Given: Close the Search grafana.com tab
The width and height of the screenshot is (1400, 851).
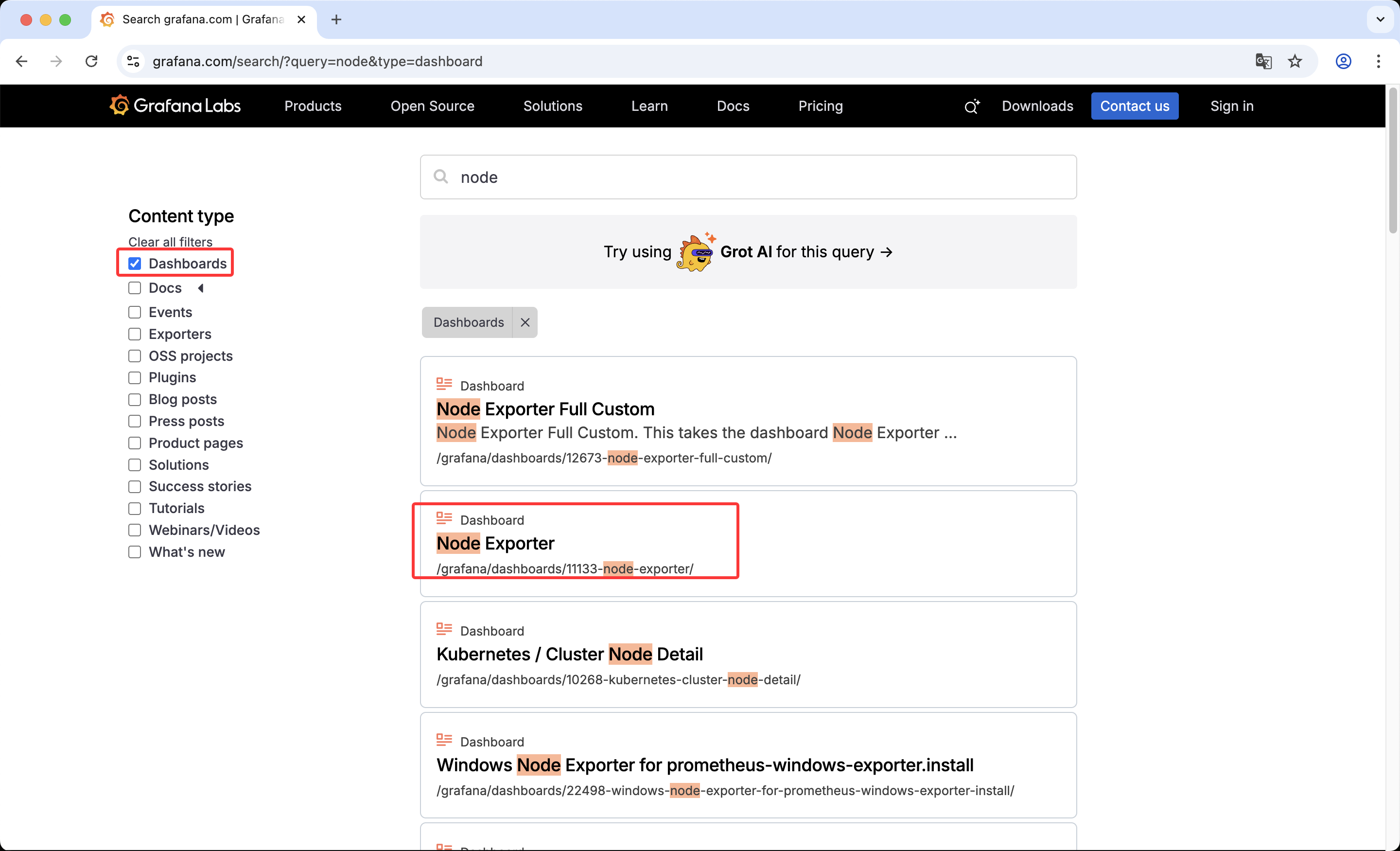Looking at the screenshot, I should point(301,20).
